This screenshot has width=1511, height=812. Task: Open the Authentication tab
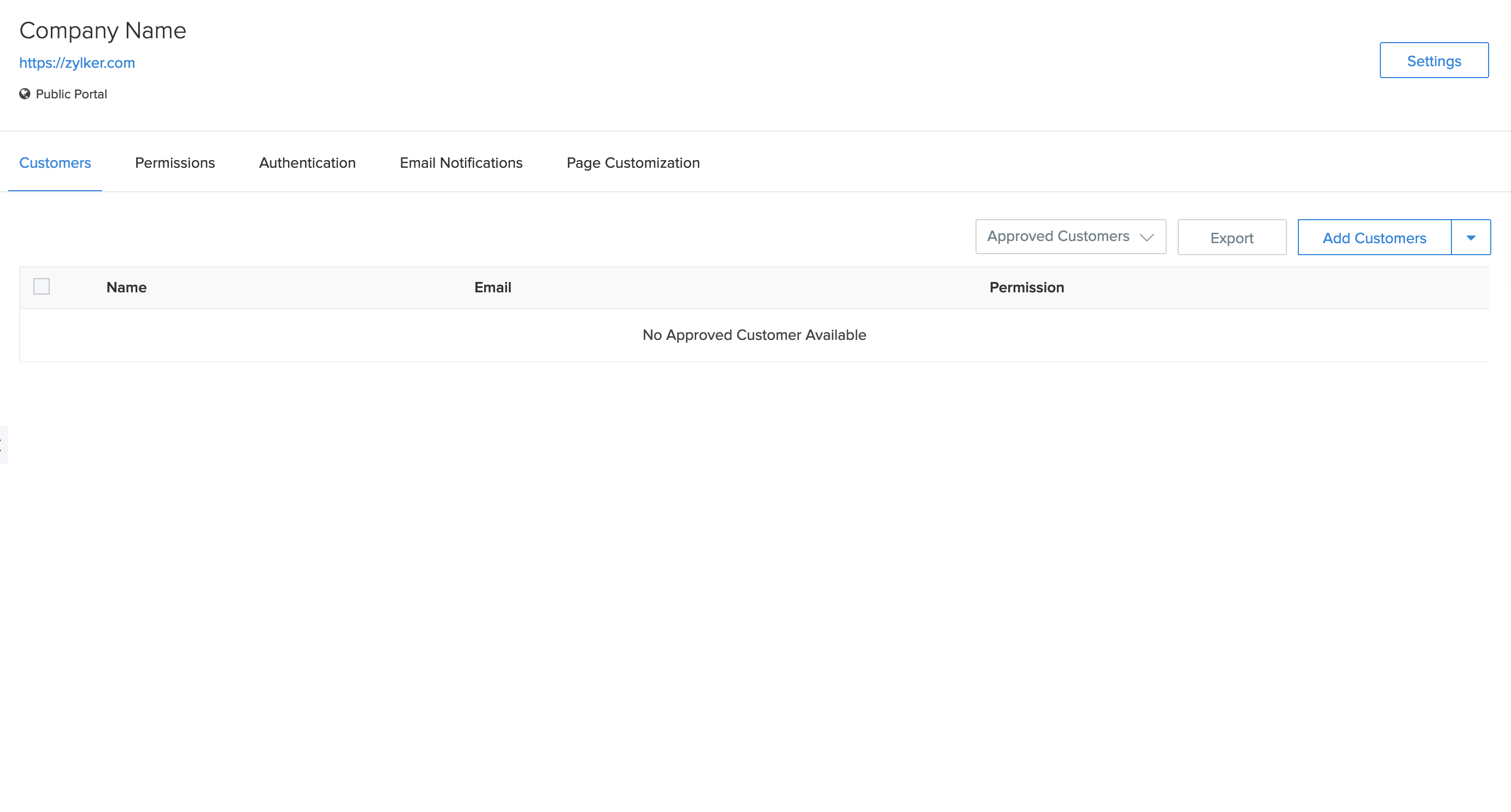tap(307, 162)
